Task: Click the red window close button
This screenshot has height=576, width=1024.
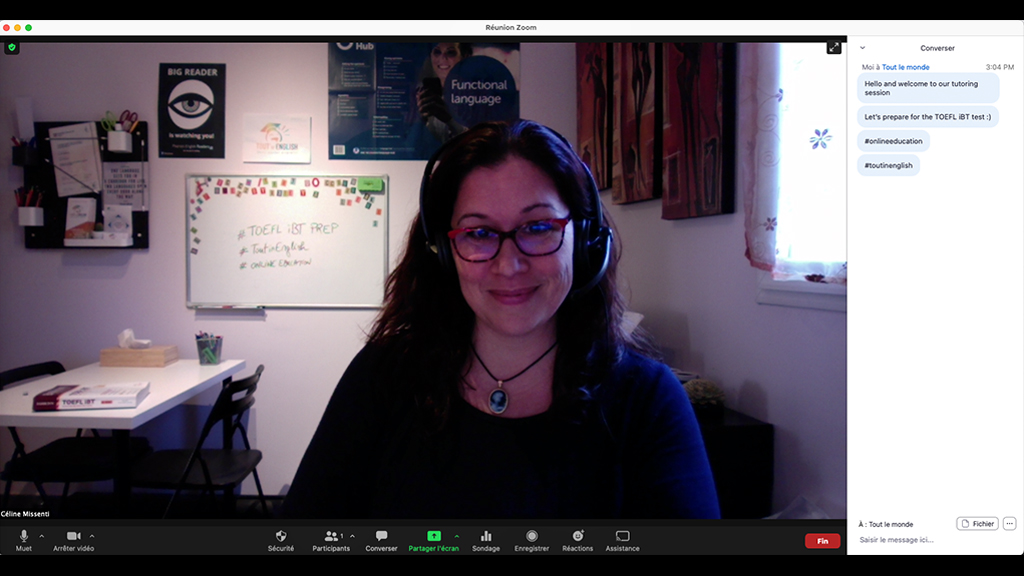Action: (7, 27)
